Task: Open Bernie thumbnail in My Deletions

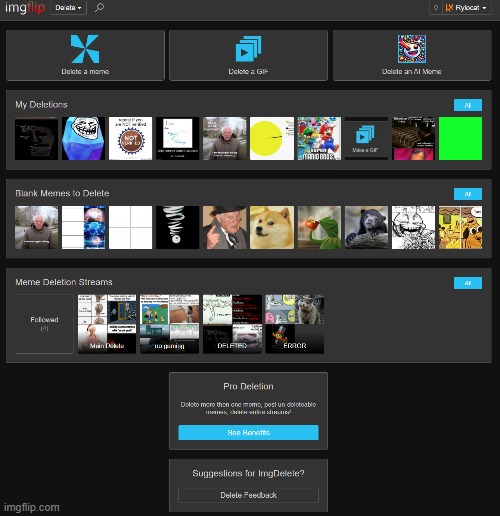Action: click(x=225, y=138)
